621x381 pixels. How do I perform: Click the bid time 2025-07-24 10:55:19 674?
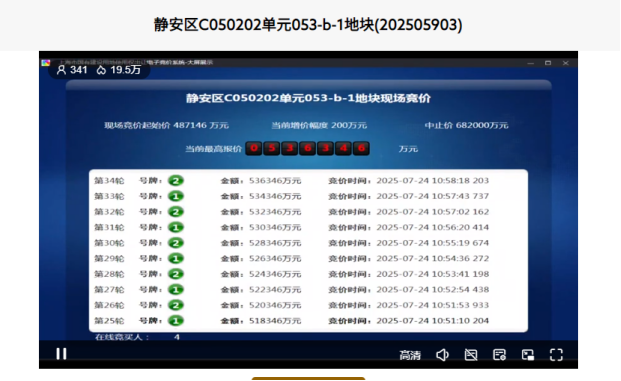click(432, 243)
